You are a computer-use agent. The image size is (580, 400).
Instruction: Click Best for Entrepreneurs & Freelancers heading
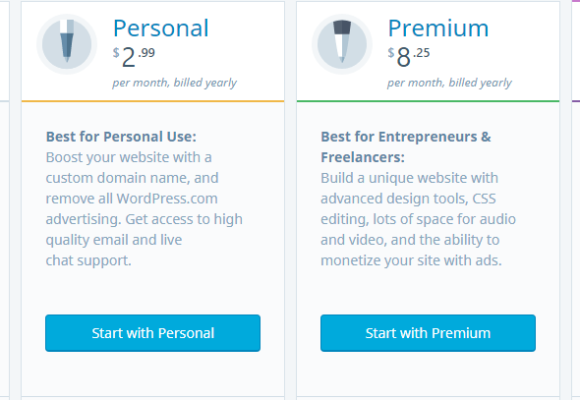406,147
